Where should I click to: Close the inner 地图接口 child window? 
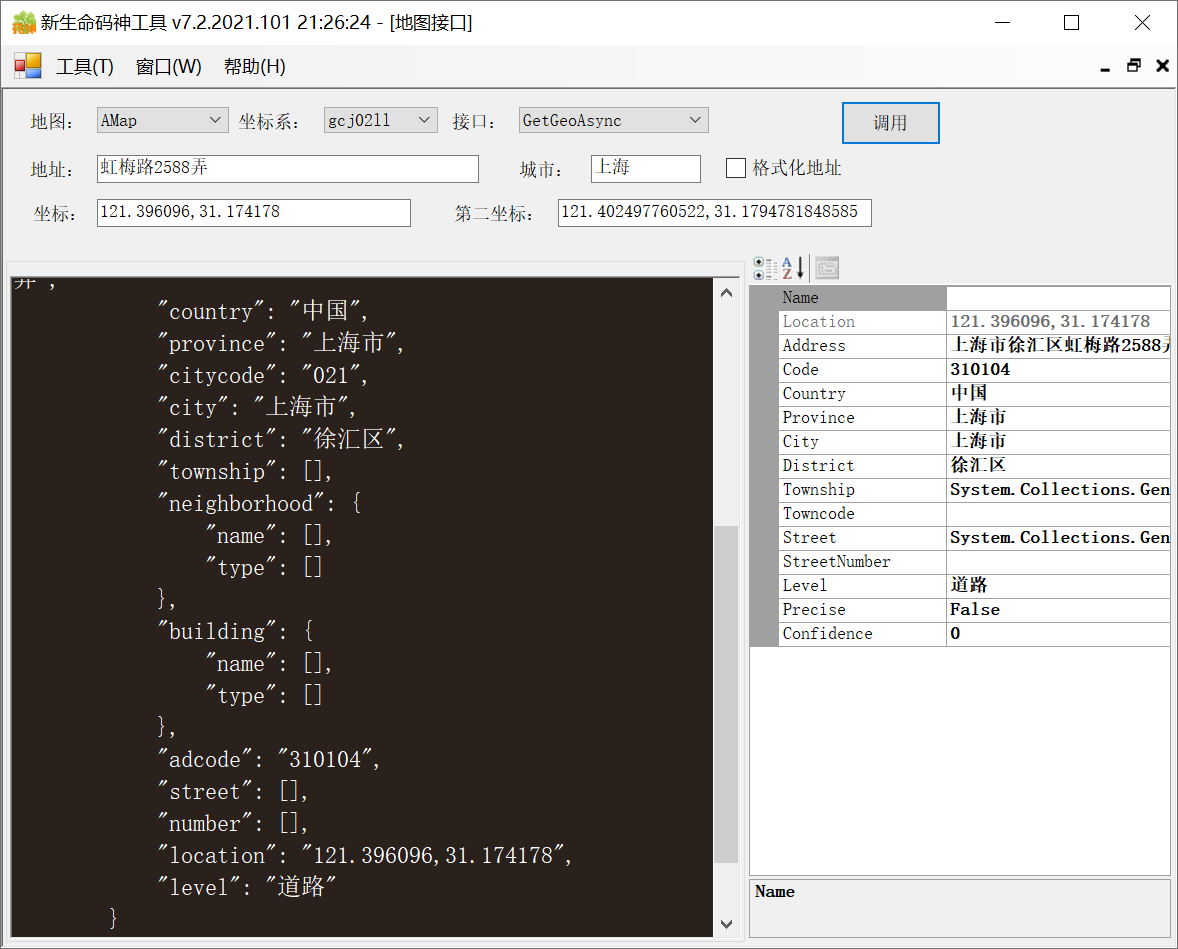1162,66
